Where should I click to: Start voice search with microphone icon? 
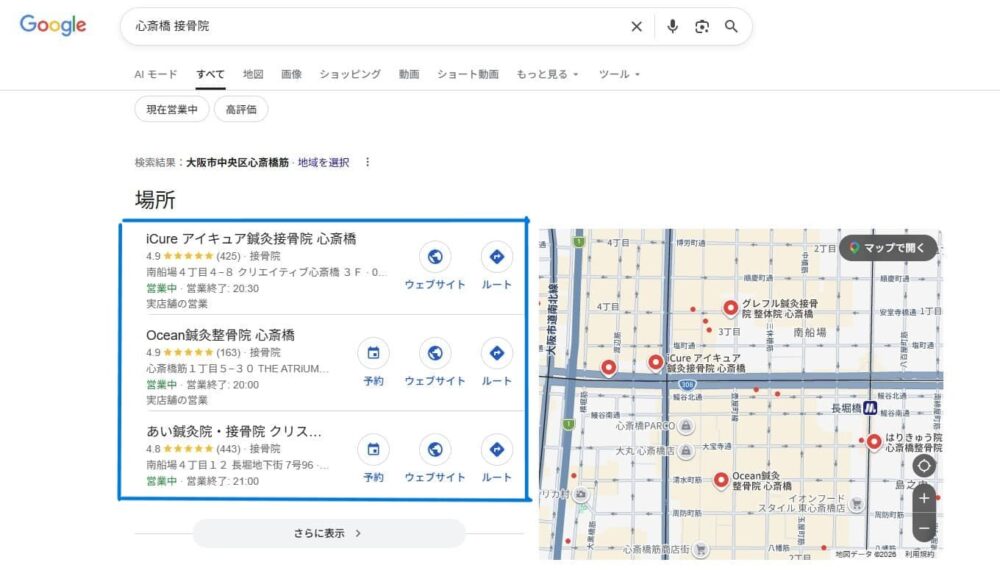(672, 27)
